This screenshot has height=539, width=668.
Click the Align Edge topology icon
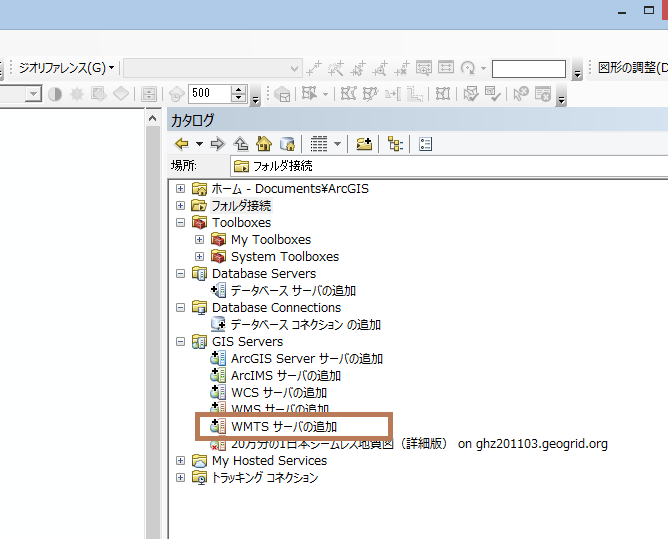pos(392,94)
